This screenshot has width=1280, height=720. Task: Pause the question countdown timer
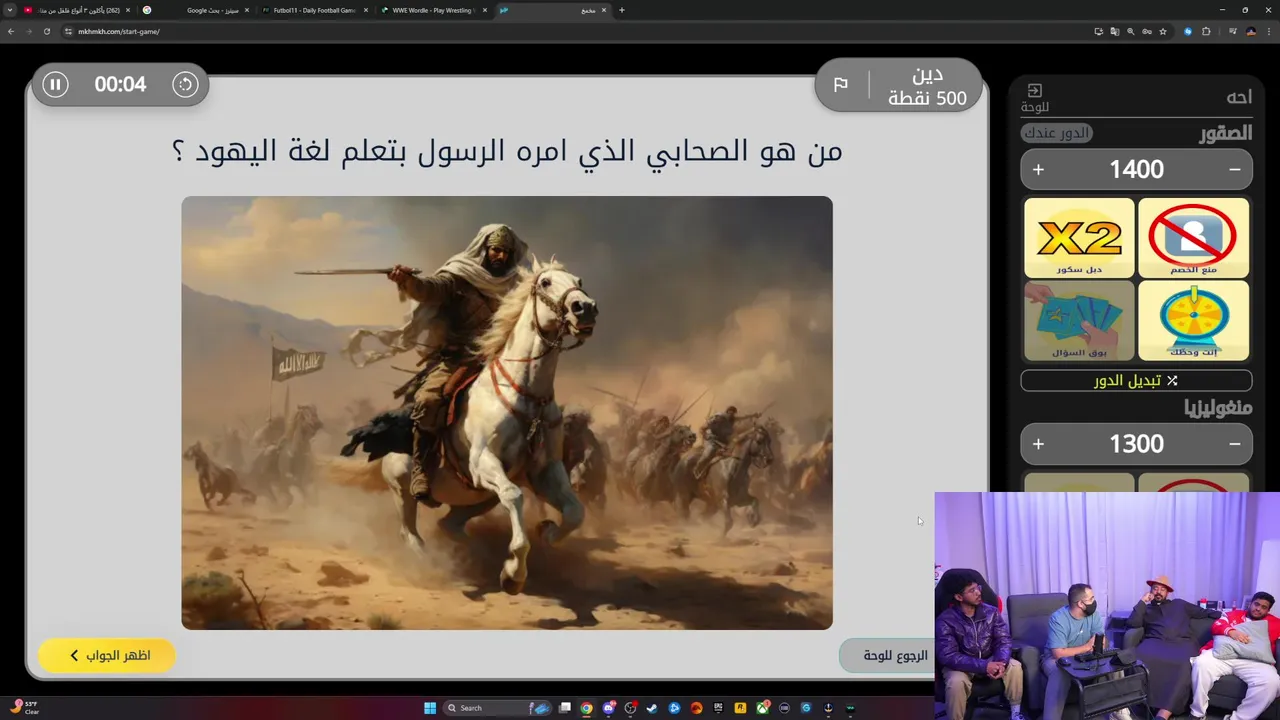(x=56, y=85)
